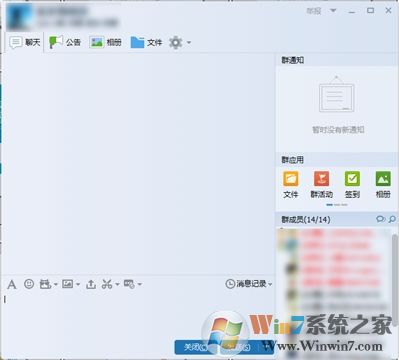Expand the 消息记录 dropdown arrow

(270, 284)
